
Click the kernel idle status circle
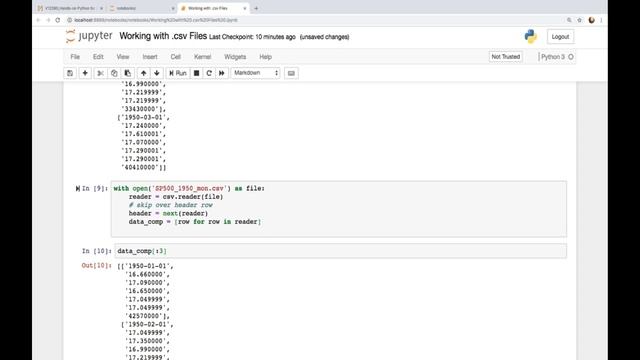(x=571, y=57)
